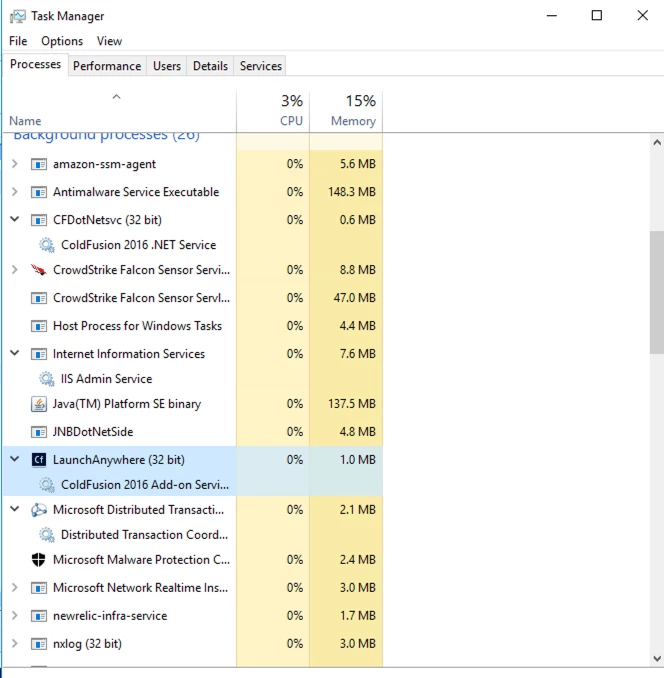Image resolution: width=664 pixels, height=678 pixels.
Task: Switch to the Users tab
Action: point(167,66)
